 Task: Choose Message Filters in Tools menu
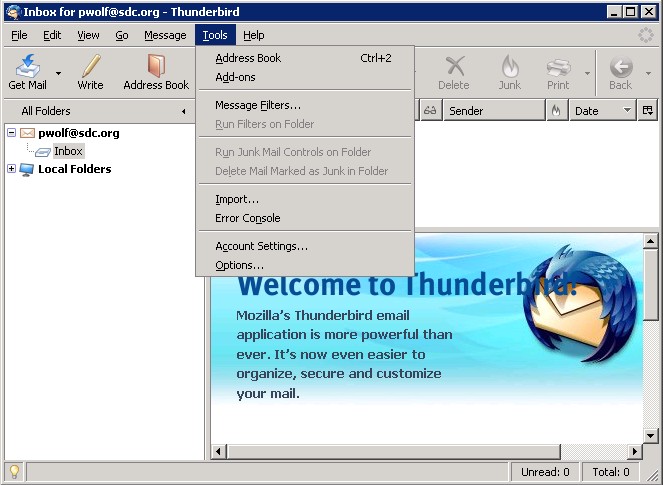coord(305,105)
